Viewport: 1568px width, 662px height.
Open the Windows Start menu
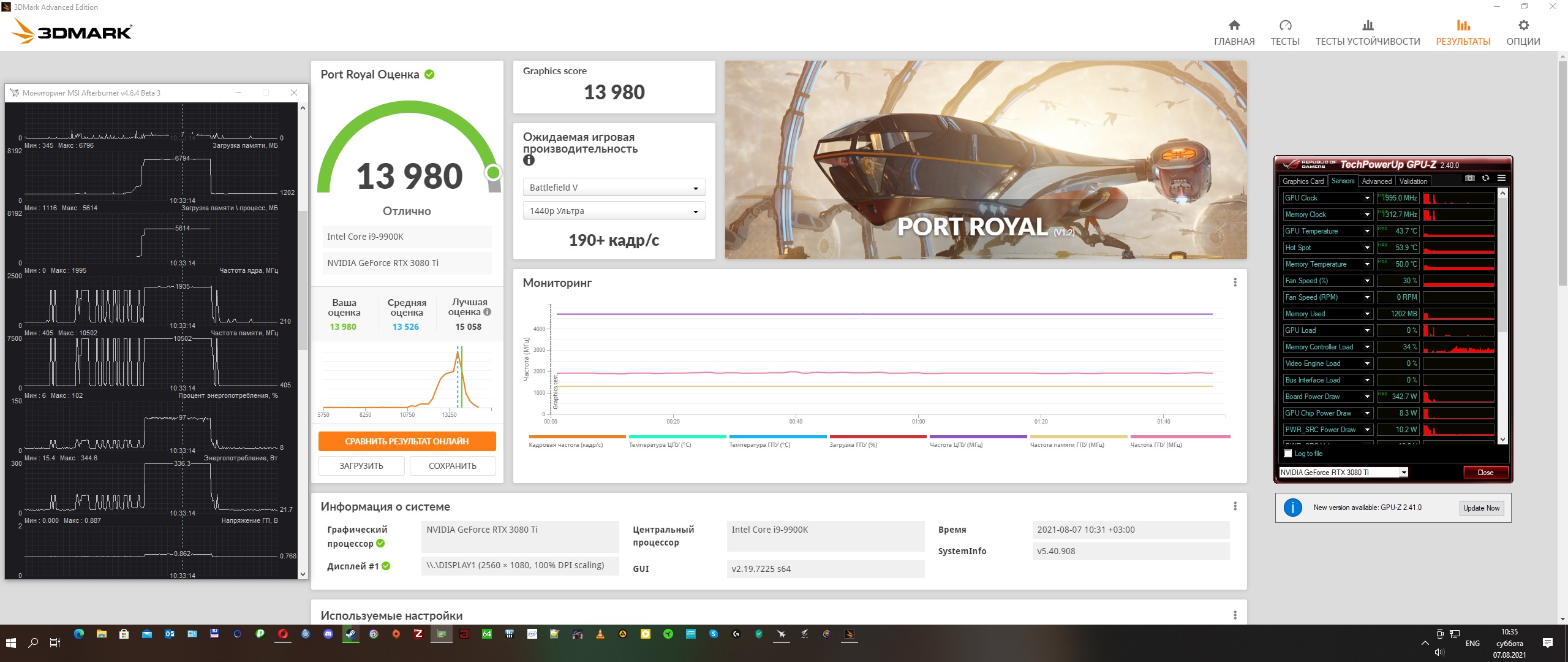click(x=11, y=642)
